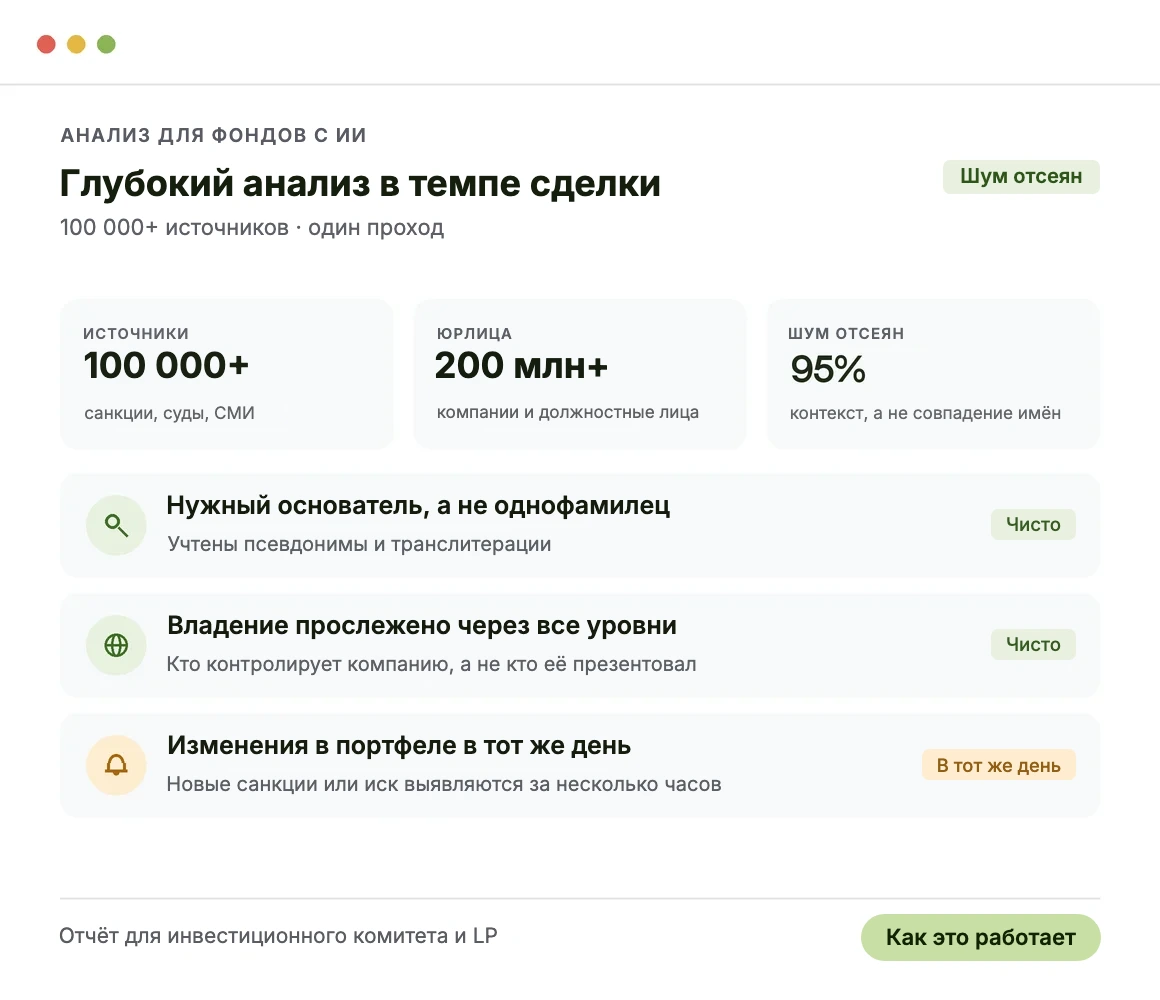1160x1000 pixels.
Task: Click the 'В тот же день' badge
Action: point(998,765)
